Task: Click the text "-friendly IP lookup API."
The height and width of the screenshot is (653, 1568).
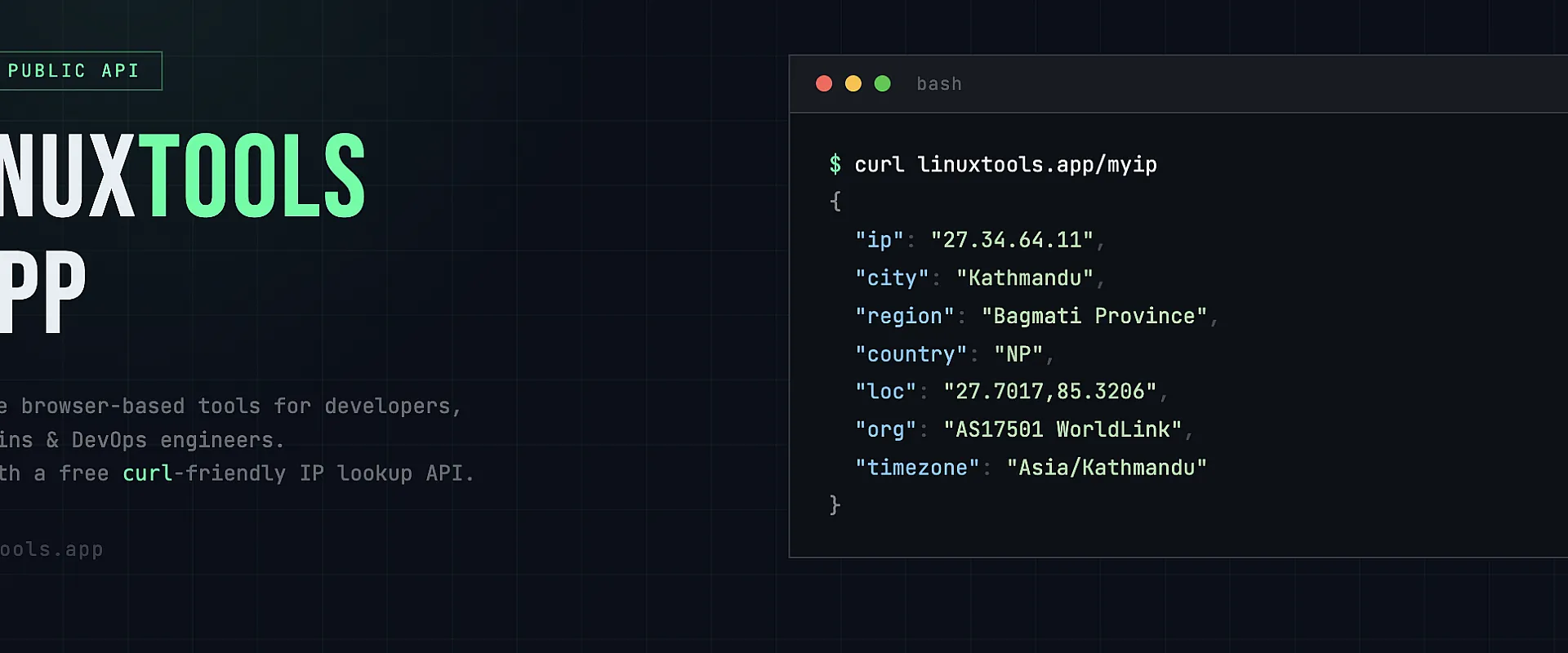Action: point(324,473)
